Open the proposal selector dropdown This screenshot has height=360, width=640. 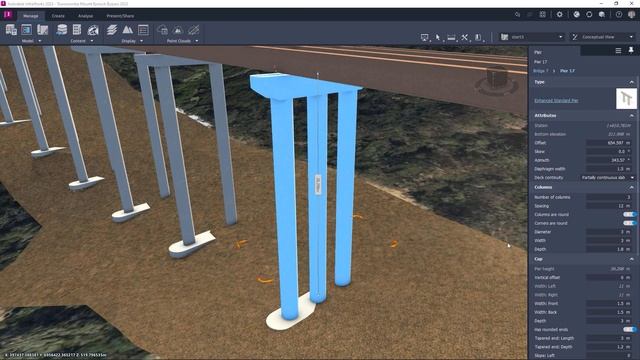tap(532, 37)
